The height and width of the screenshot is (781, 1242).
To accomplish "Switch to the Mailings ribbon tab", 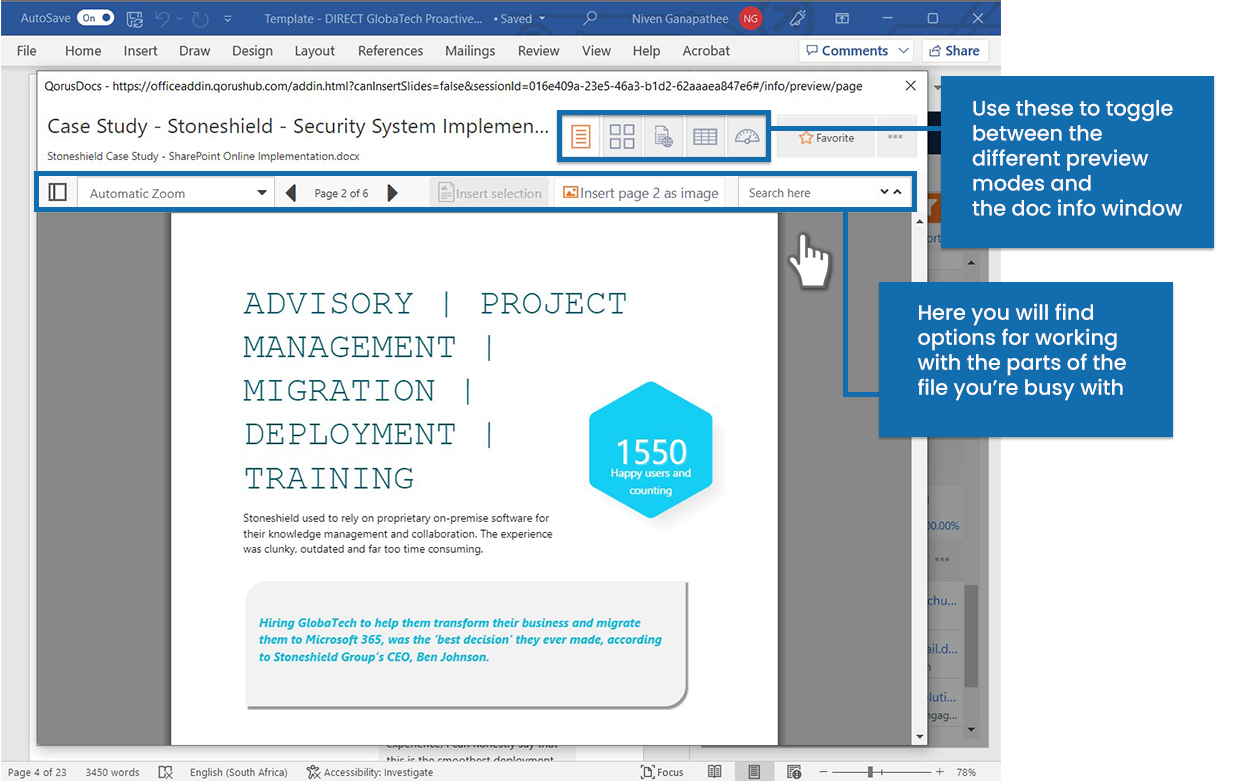I will pos(470,50).
